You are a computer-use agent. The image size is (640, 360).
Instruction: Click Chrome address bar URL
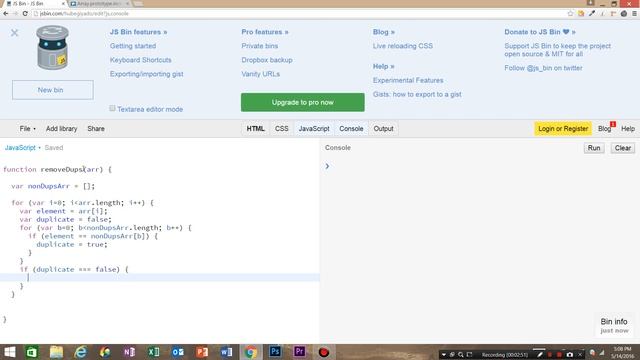tap(84, 13)
